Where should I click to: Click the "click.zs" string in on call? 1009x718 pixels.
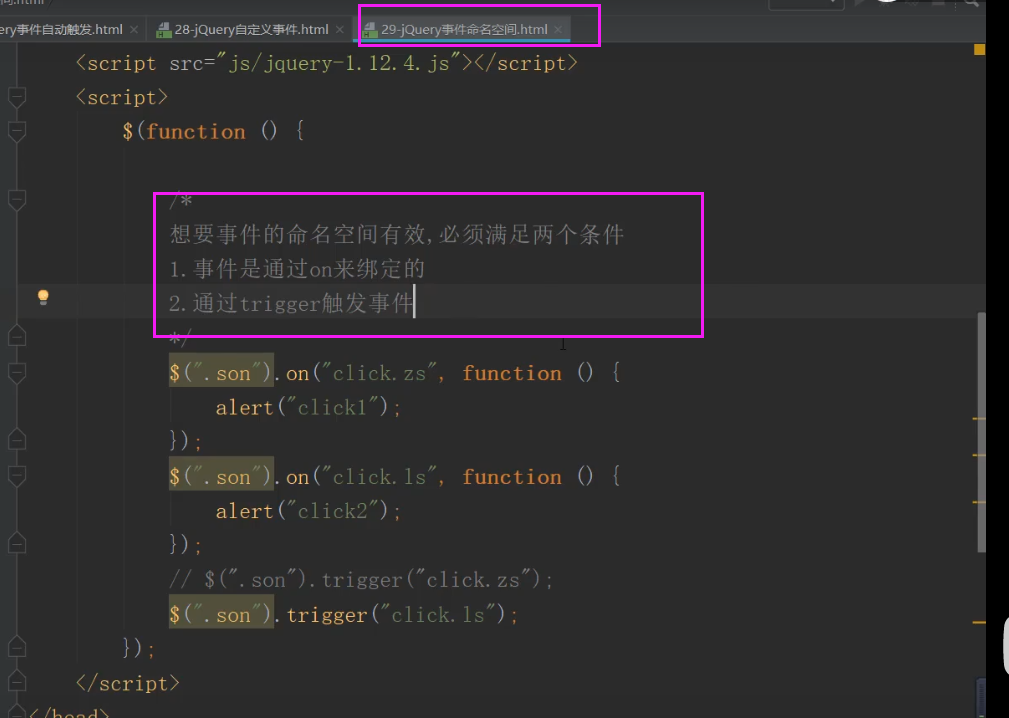click(379, 373)
